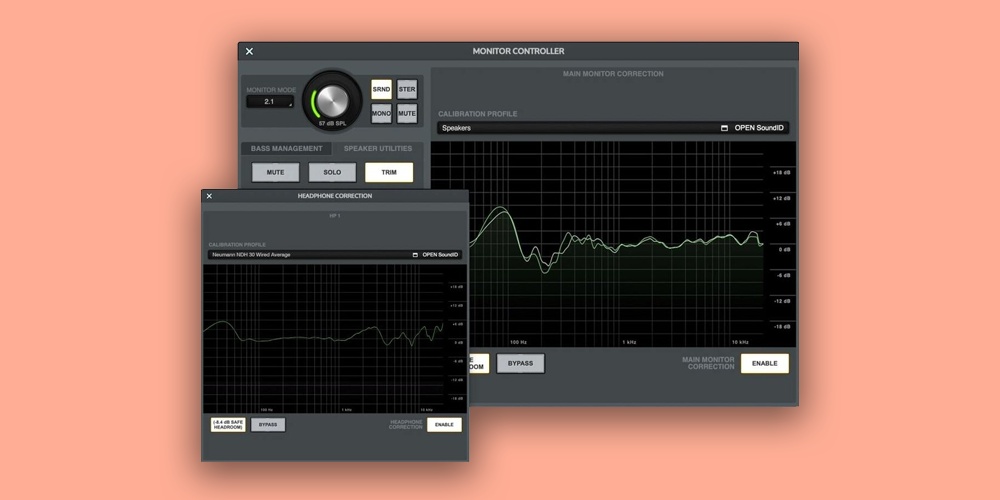Click the folder icon beside Speakers profile
1000x500 pixels.
coord(724,128)
